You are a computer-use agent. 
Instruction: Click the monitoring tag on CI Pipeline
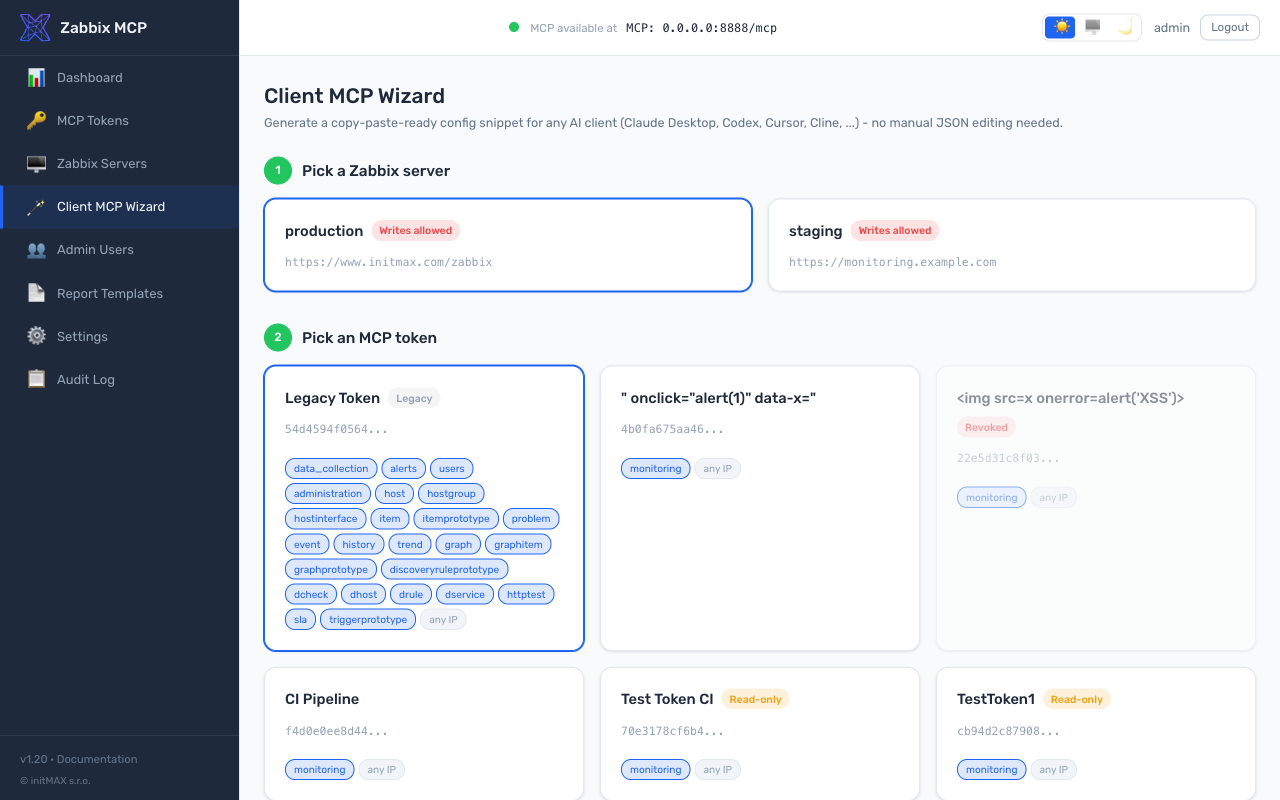point(320,769)
